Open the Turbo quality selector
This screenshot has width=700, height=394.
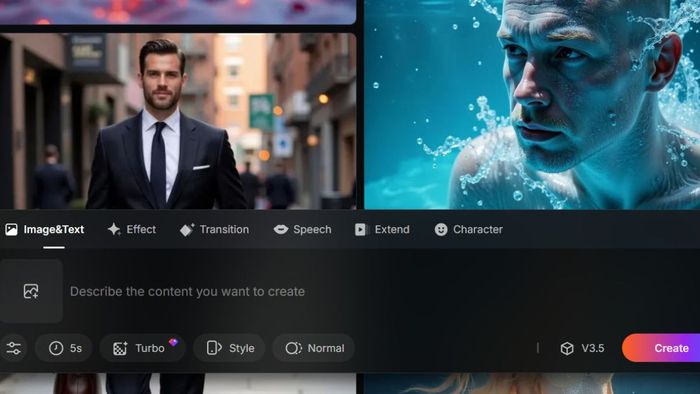(143, 348)
